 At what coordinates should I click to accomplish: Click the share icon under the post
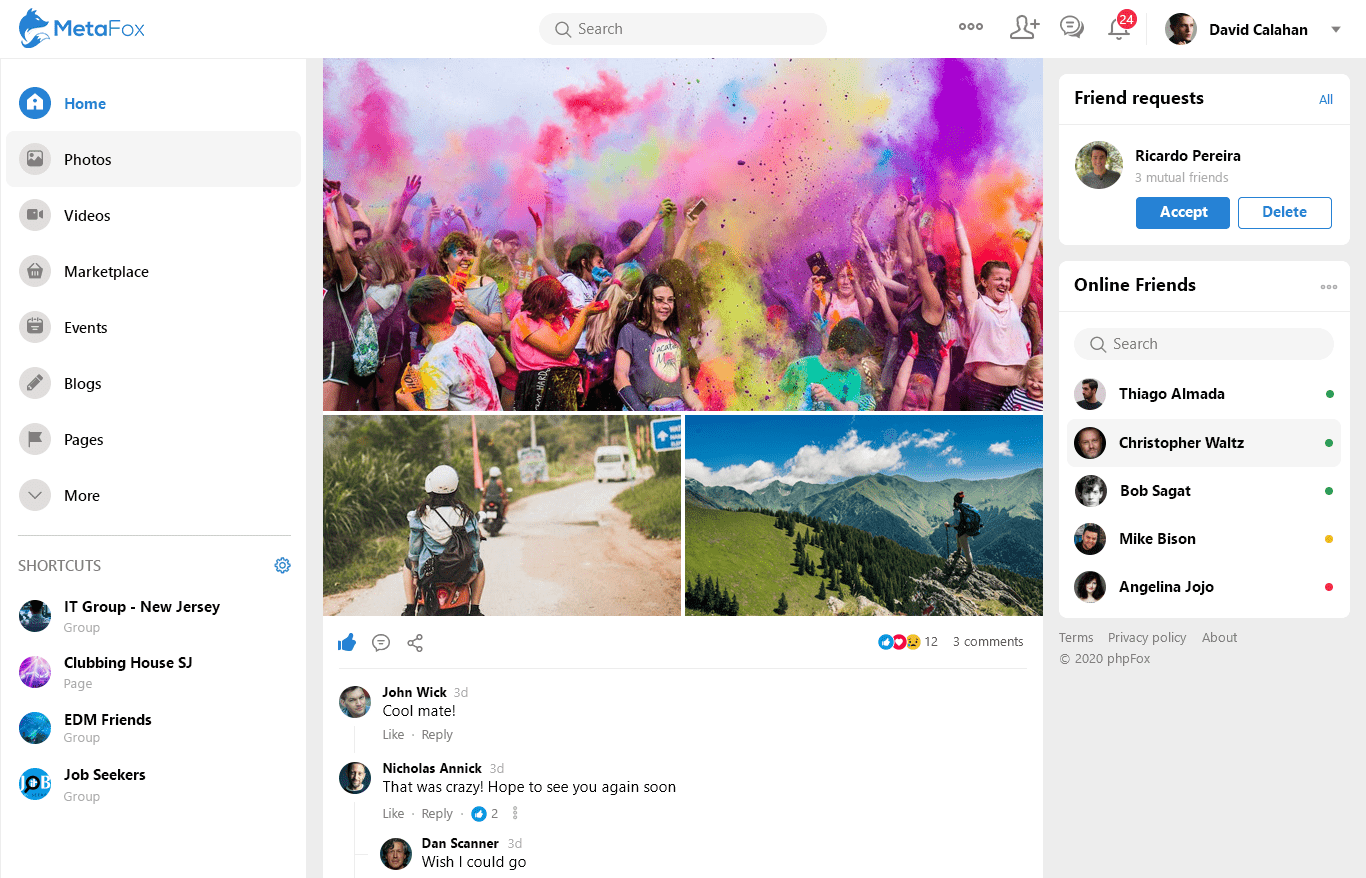point(415,643)
